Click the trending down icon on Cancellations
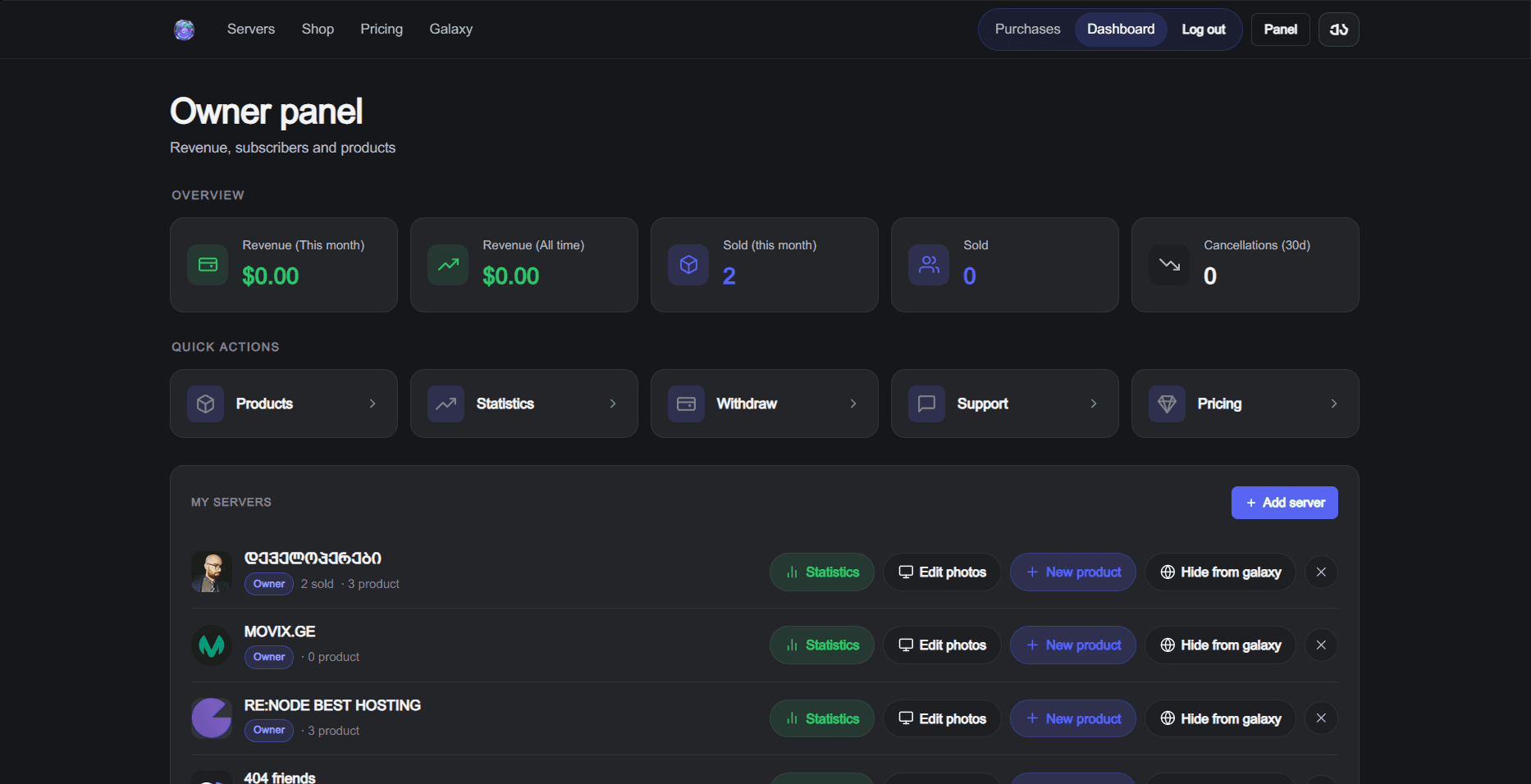 pyautogui.click(x=1169, y=265)
